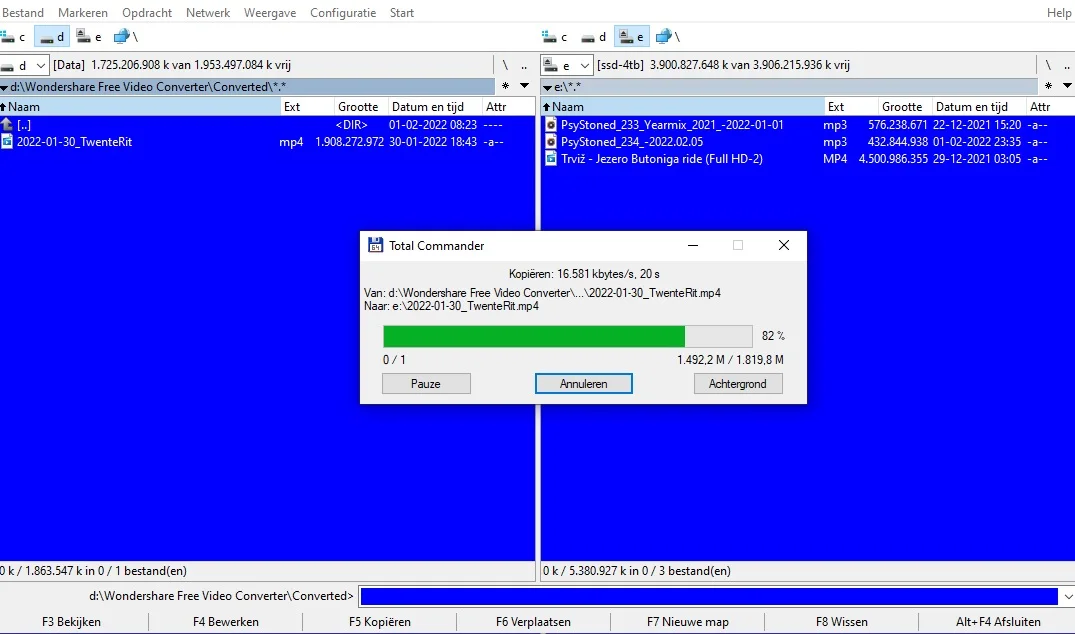Open Weergave menu
The height and width of the screenshot is (634, 1075).
point(270,12)
